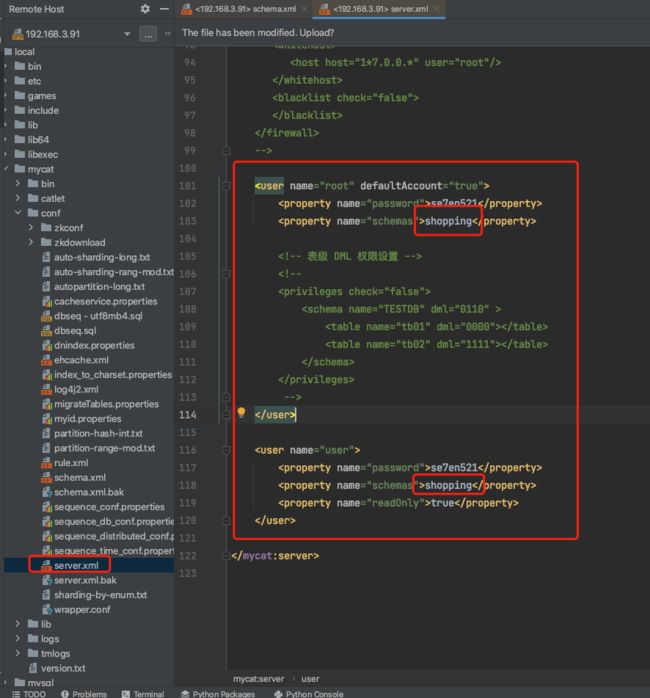Collapse the conf folder

(18, 213)
